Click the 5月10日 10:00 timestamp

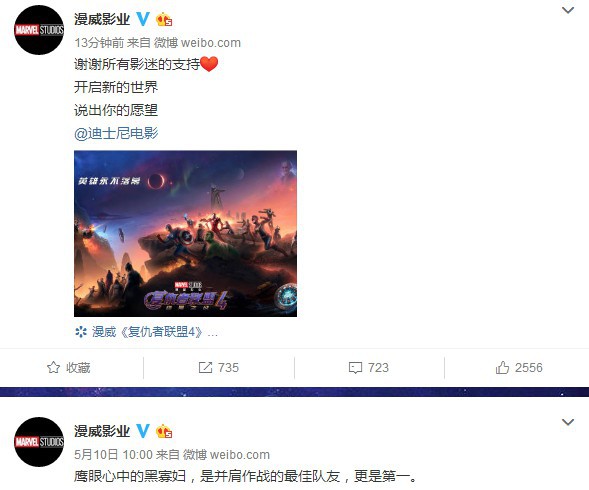[113, 455]
